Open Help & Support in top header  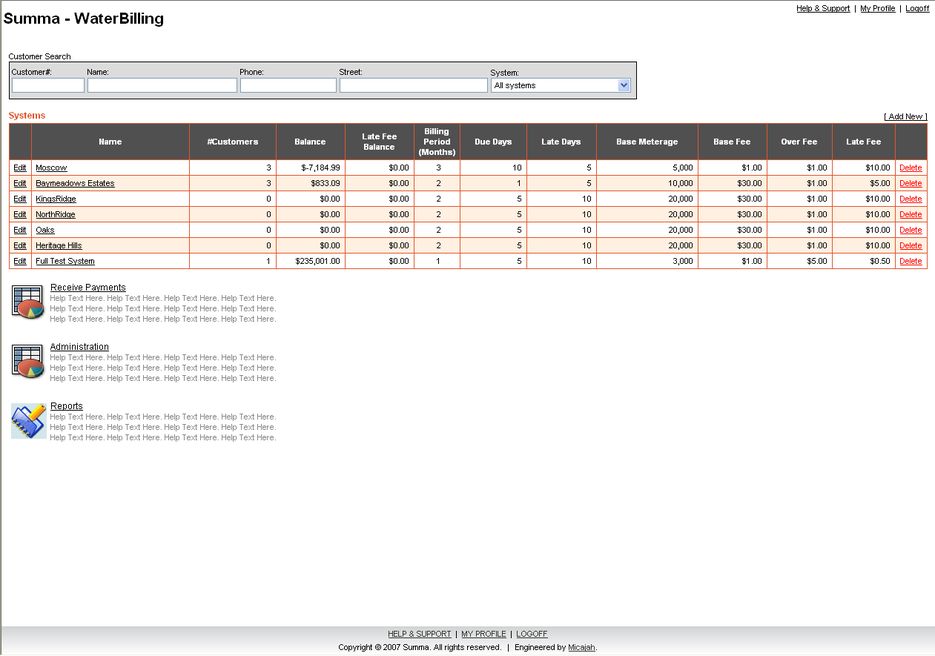(823, 8)
